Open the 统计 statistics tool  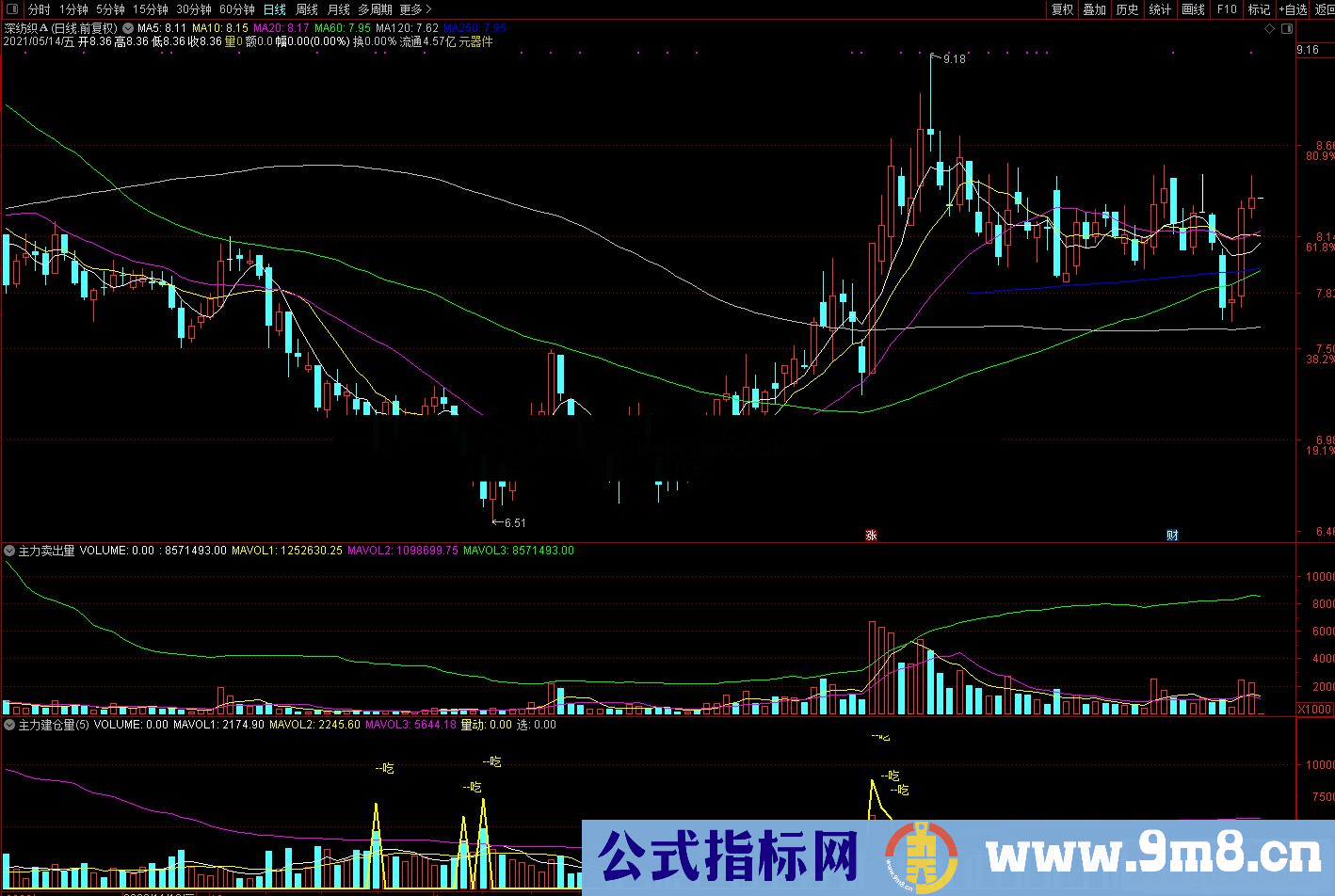pos(1159,9)
